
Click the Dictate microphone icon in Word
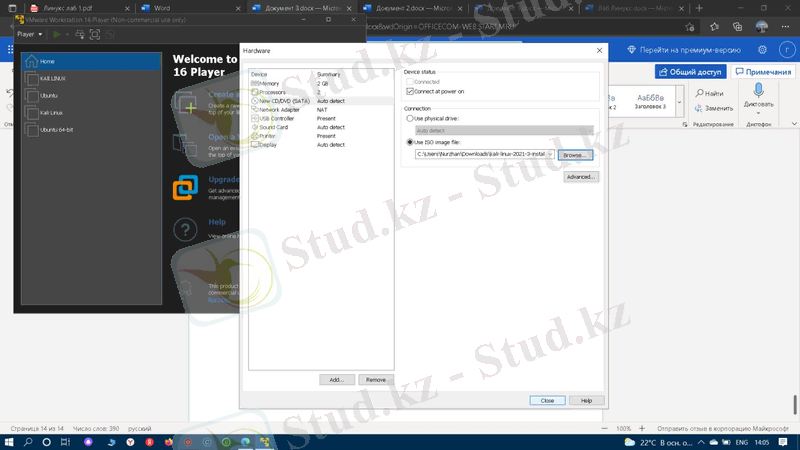click(758, 92)
